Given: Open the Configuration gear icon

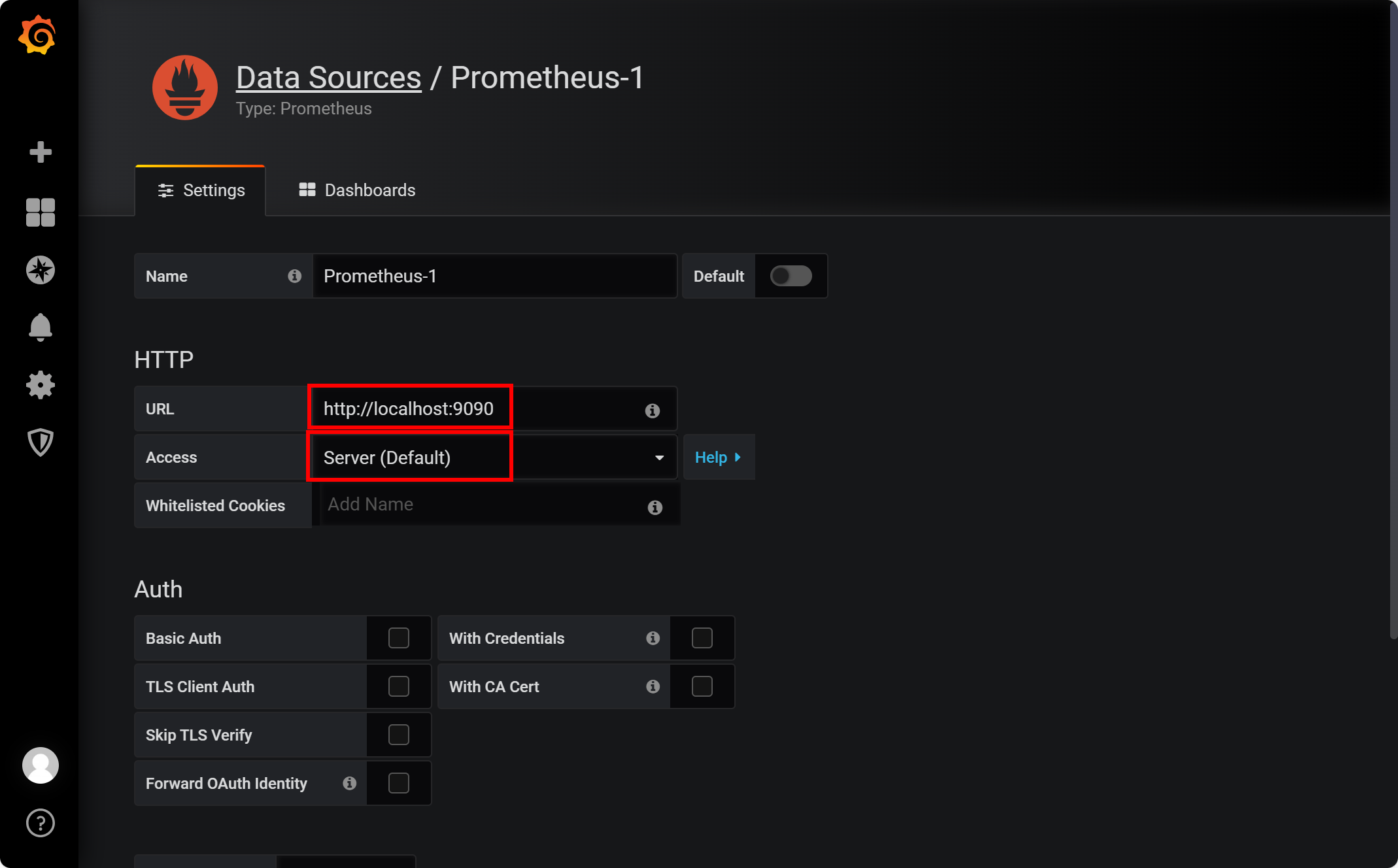Looking at the screenshot, I should [41, 385].
